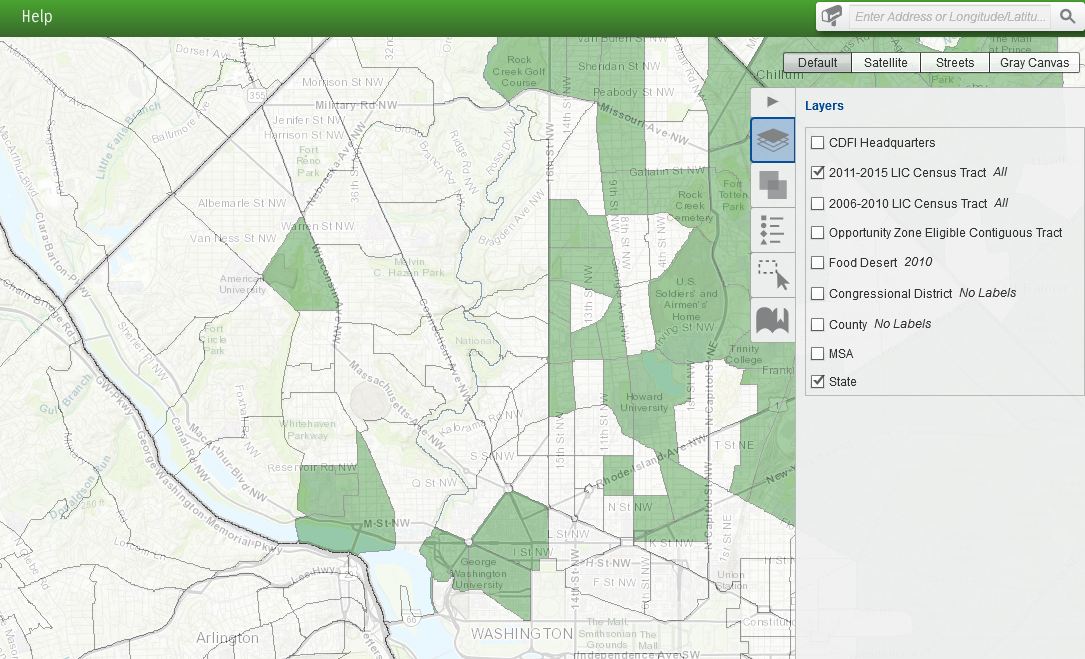1085x659 pixels.
Task: Select the Gray Canvas basemap
Action: click(1035, 63)
